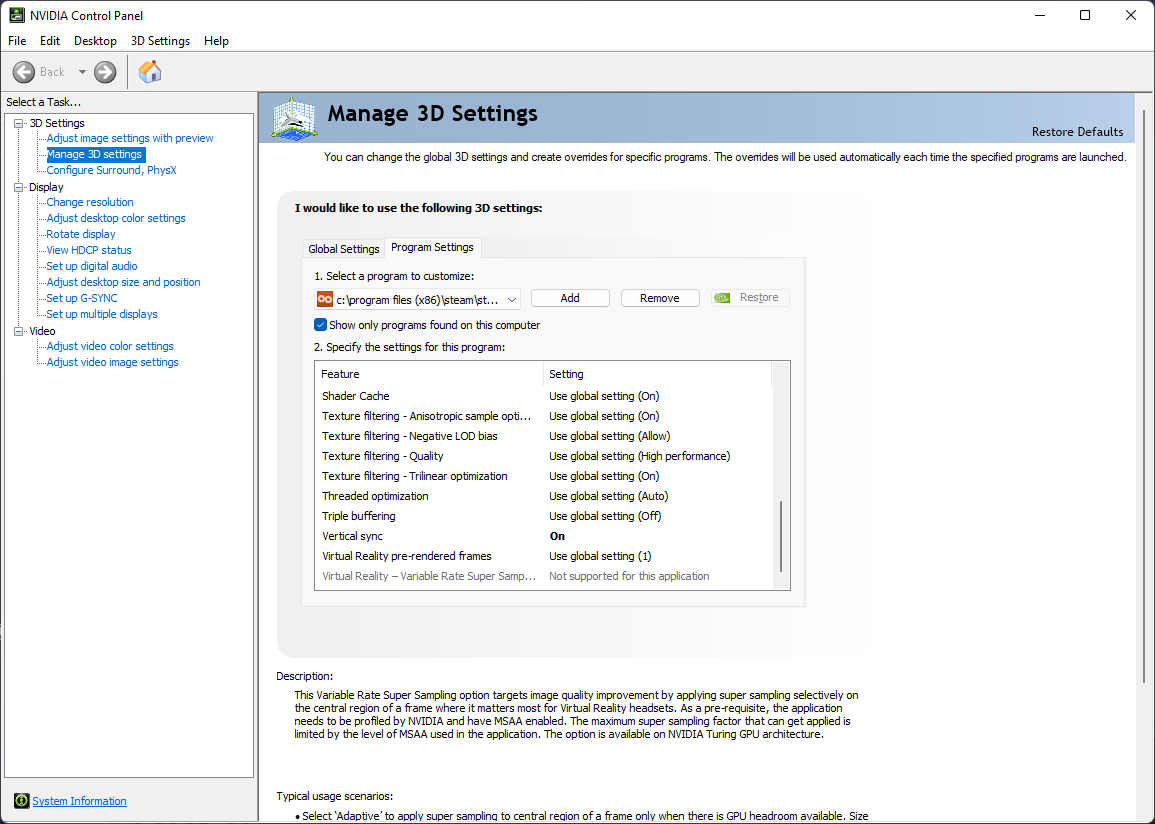This screenshot has width=1155, height=824.
Task: Collapse the Display tree node
Action: [18, 187]
